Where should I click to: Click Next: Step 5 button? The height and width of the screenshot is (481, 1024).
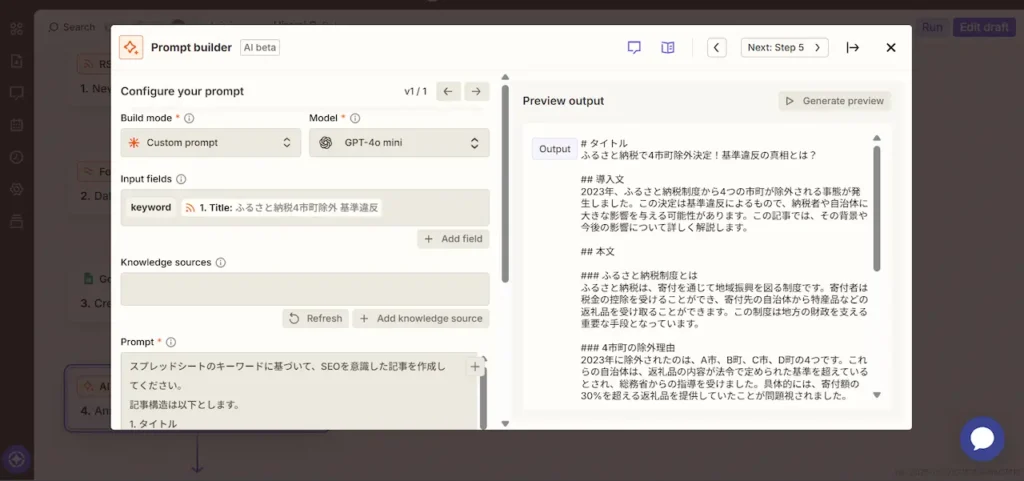tap(785, 47)
